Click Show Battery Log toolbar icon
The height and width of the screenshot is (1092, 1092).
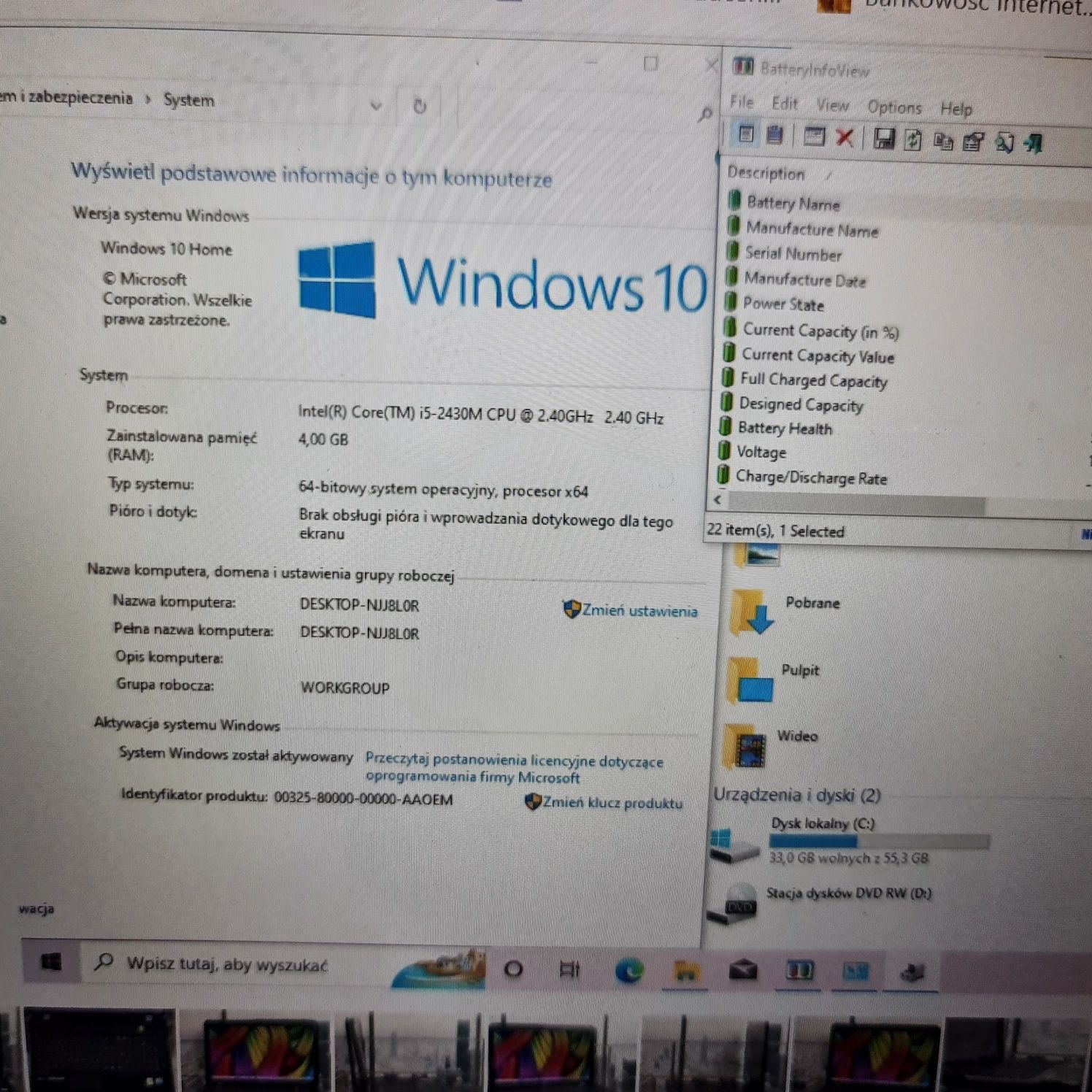774,135
